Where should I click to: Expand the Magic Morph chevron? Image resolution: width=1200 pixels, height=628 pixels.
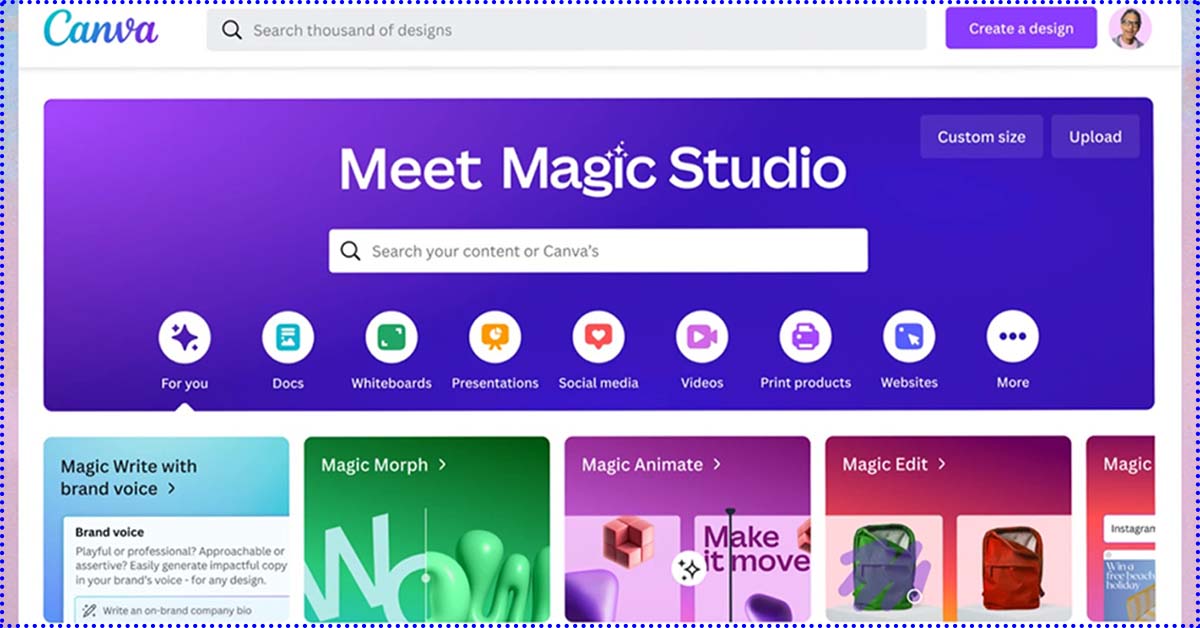442,465
